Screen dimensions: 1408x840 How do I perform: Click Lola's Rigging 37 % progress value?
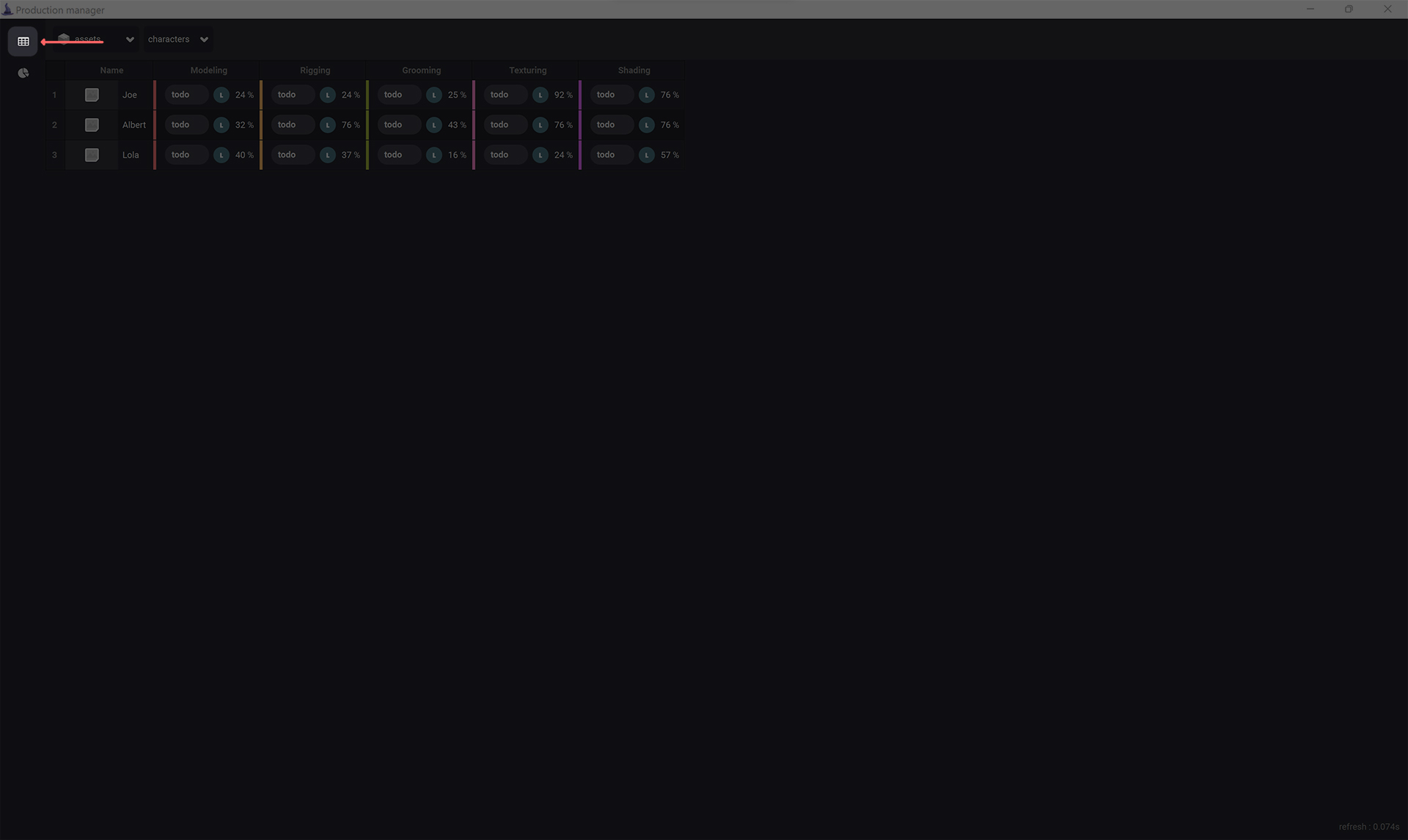coord(351,155)
